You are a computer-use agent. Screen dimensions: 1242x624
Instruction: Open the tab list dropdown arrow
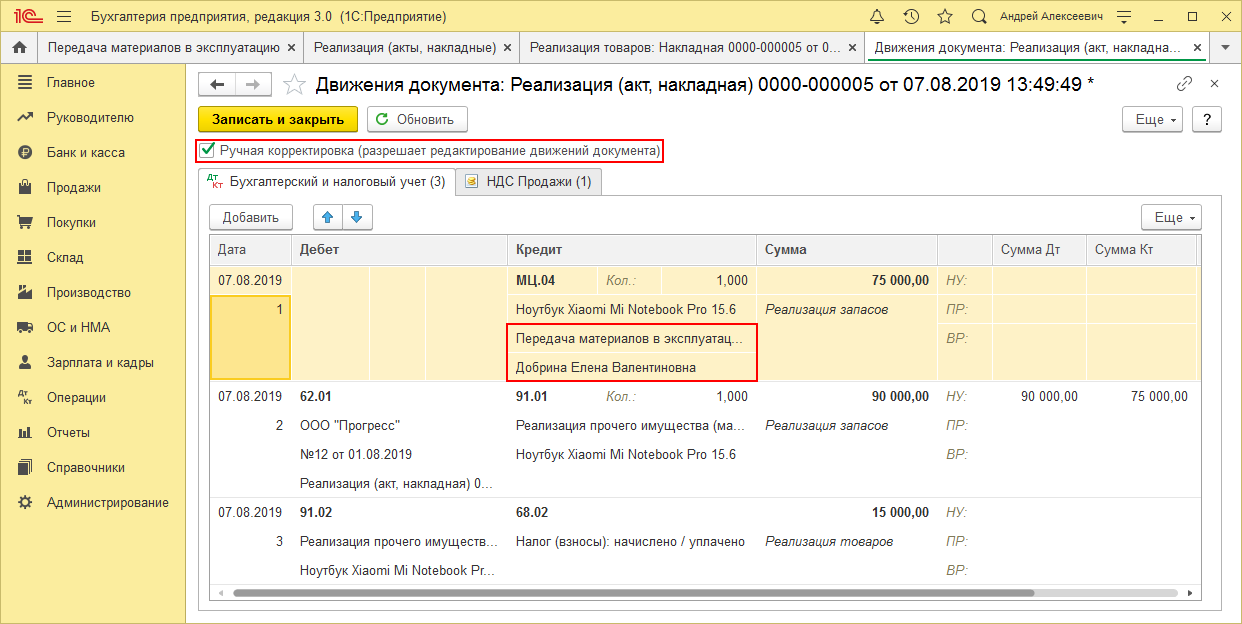click(1226, 47)
